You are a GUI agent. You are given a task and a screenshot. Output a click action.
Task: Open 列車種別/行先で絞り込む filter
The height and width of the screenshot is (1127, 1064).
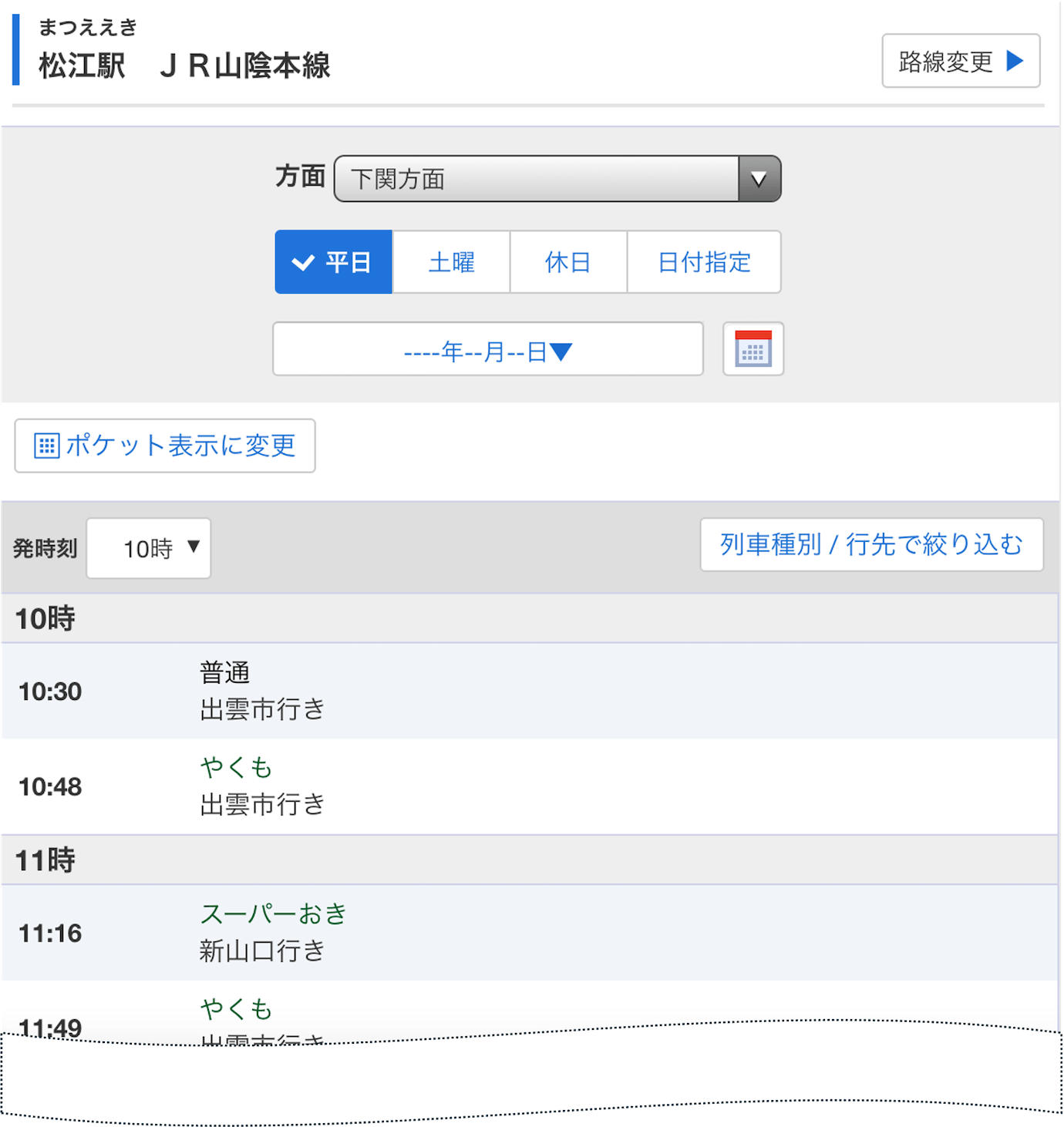[872, 544]
